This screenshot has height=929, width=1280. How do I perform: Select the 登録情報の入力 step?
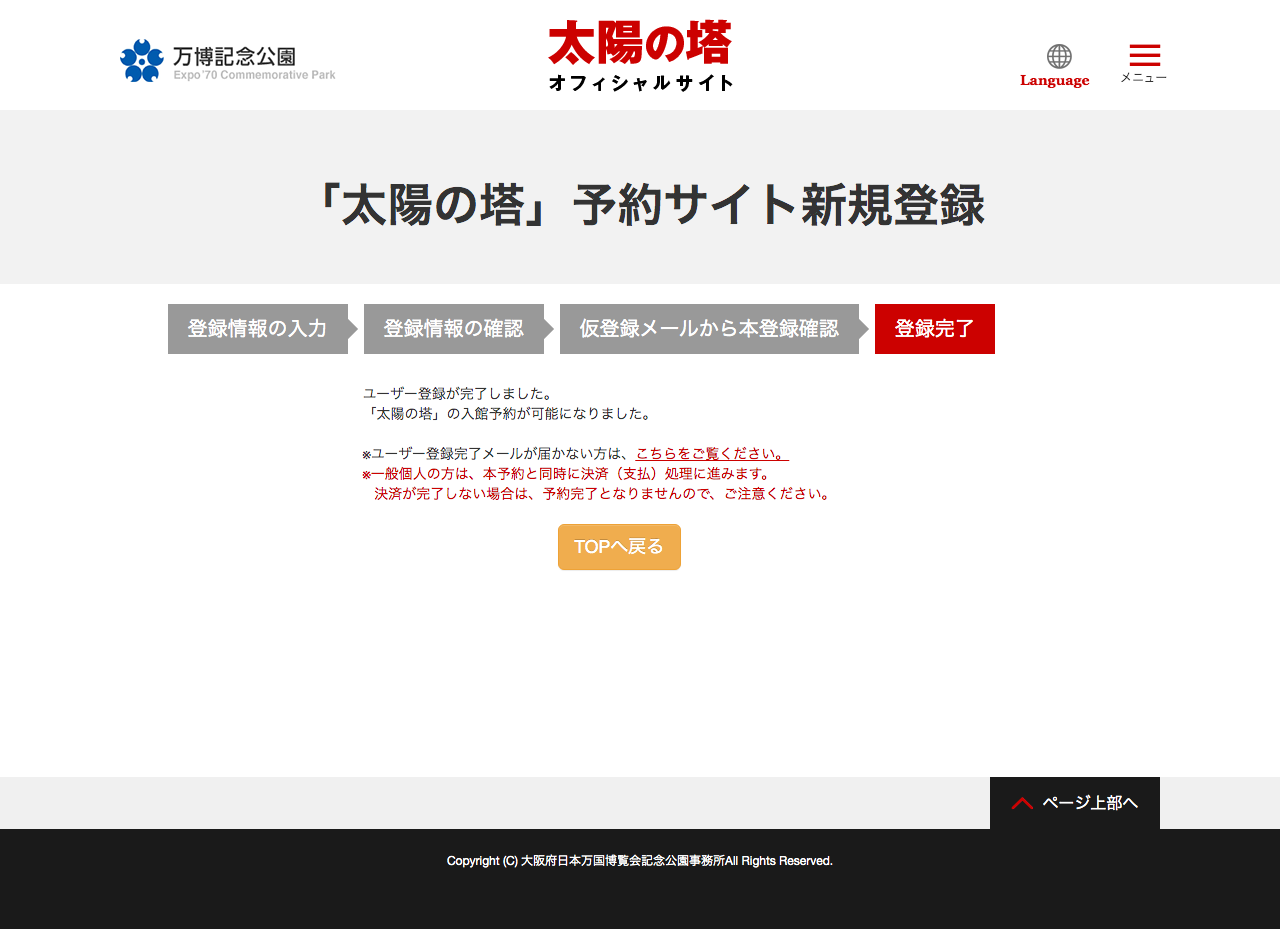pos(258,329)
